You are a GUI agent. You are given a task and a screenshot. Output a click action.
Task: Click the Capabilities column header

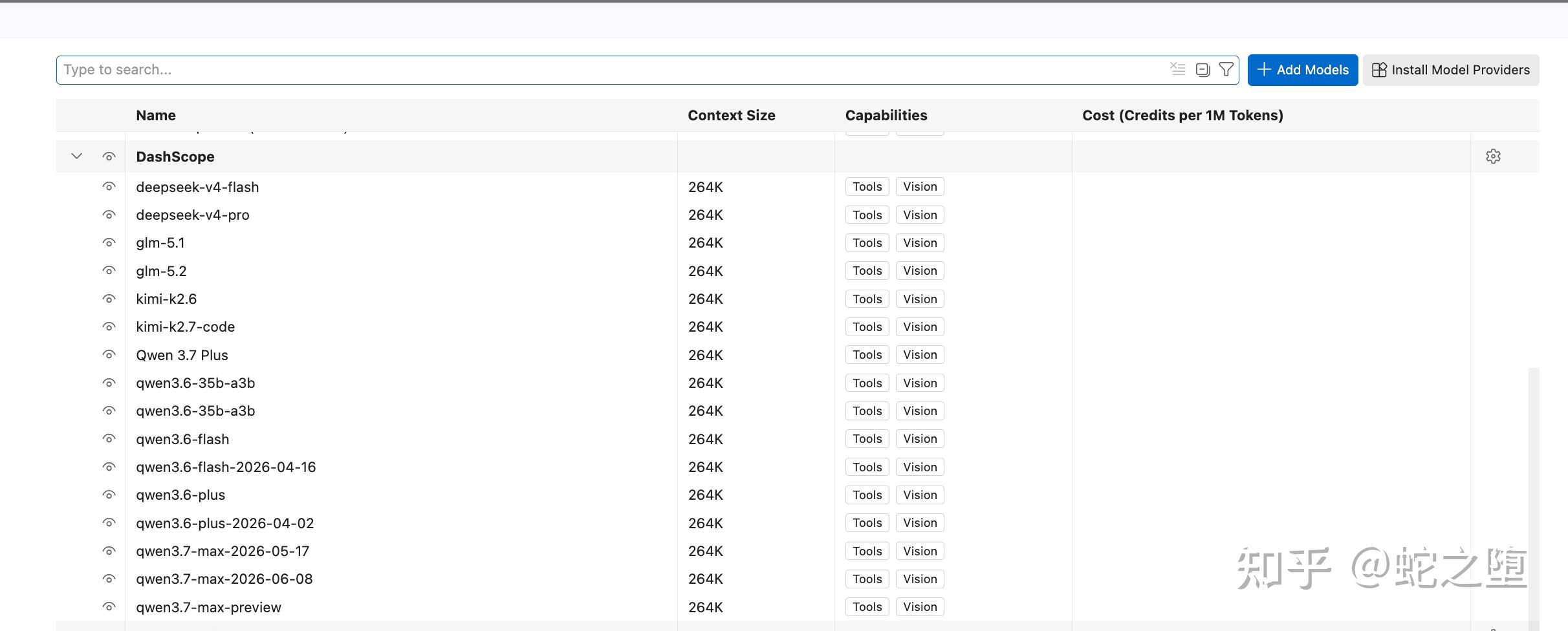click(x=886, y=115)
